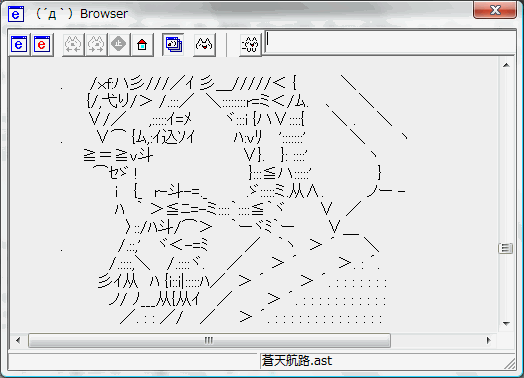Click the smiling cat-face toolbar icon
The height and width of the screenshot is (378, 524).
point(204,44)
